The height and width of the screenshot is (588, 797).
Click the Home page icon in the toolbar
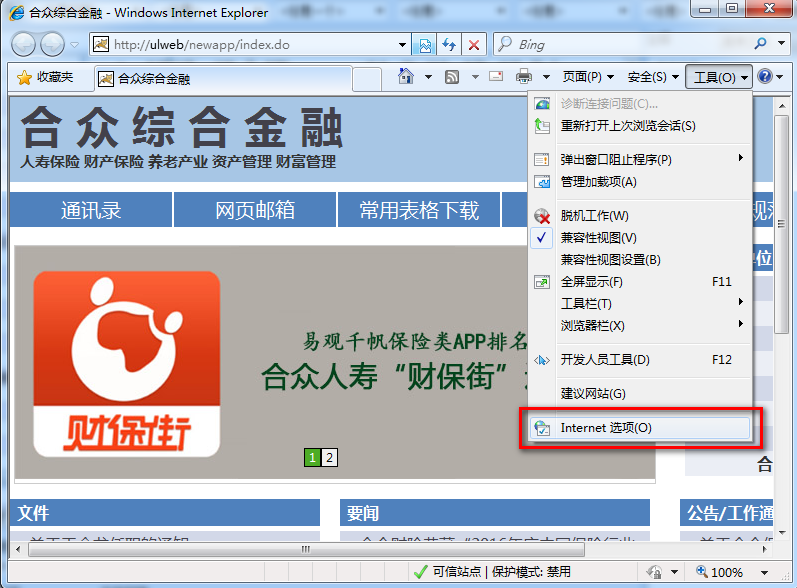[406, 77]
